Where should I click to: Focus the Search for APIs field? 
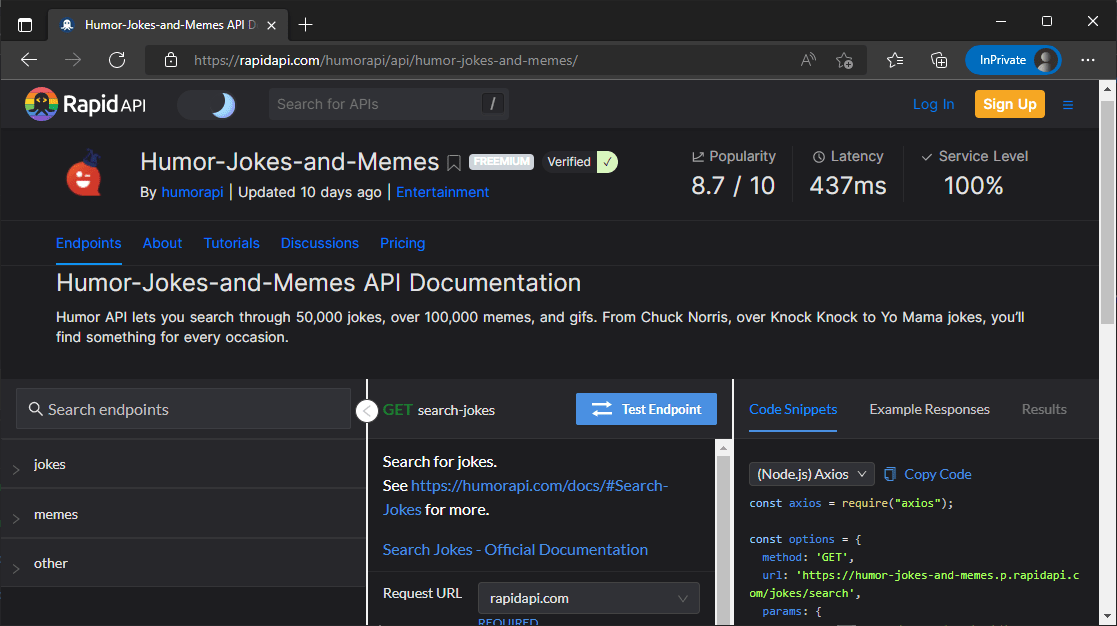click(388, 104)
